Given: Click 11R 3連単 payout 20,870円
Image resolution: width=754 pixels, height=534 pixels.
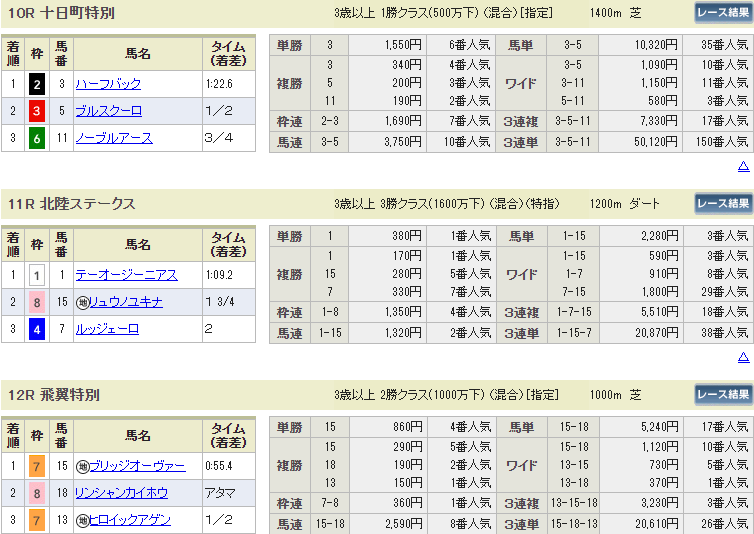Looking at the screenshot, I should (x=656, y=333).
